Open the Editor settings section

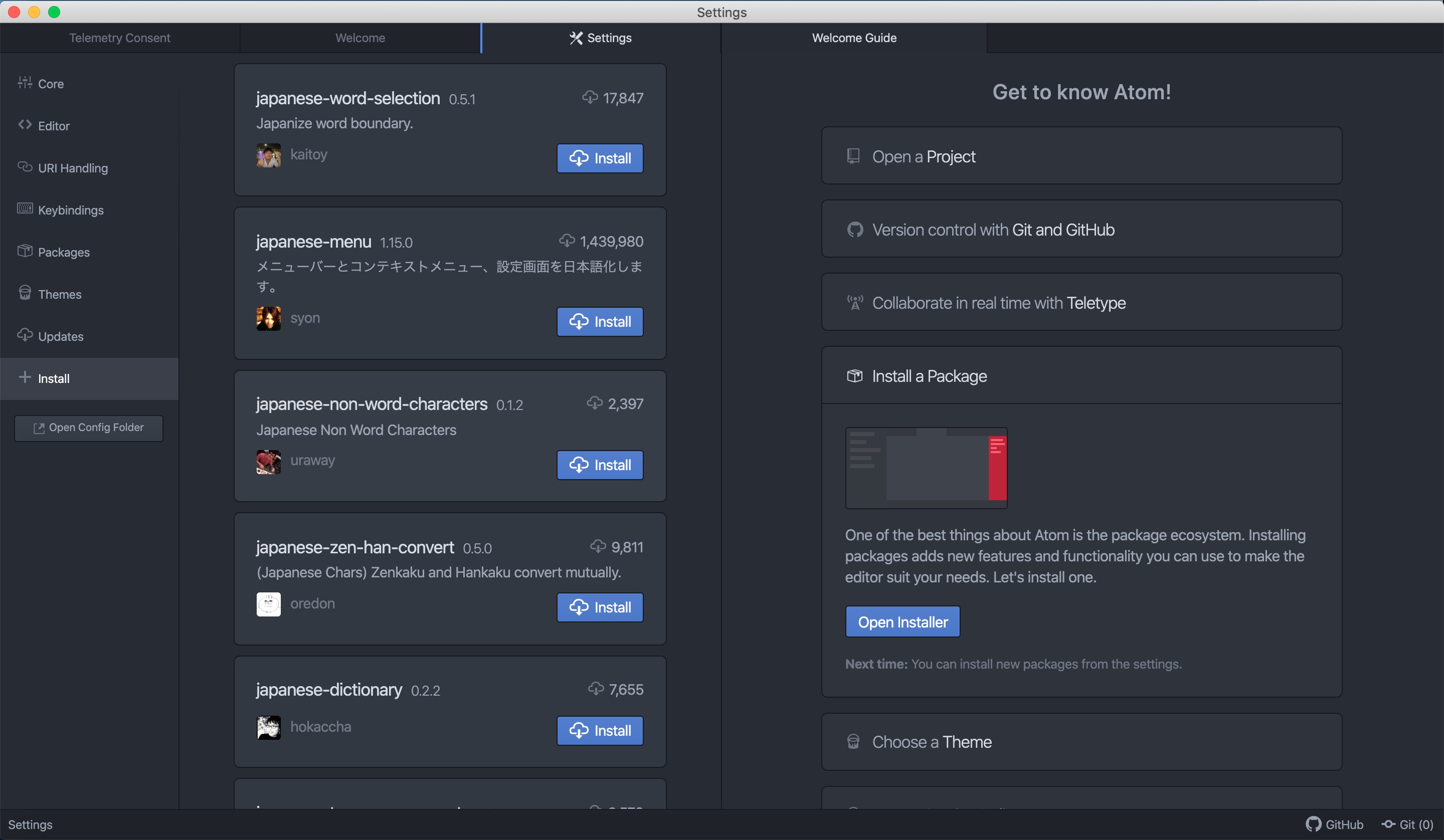coord(89,125)
